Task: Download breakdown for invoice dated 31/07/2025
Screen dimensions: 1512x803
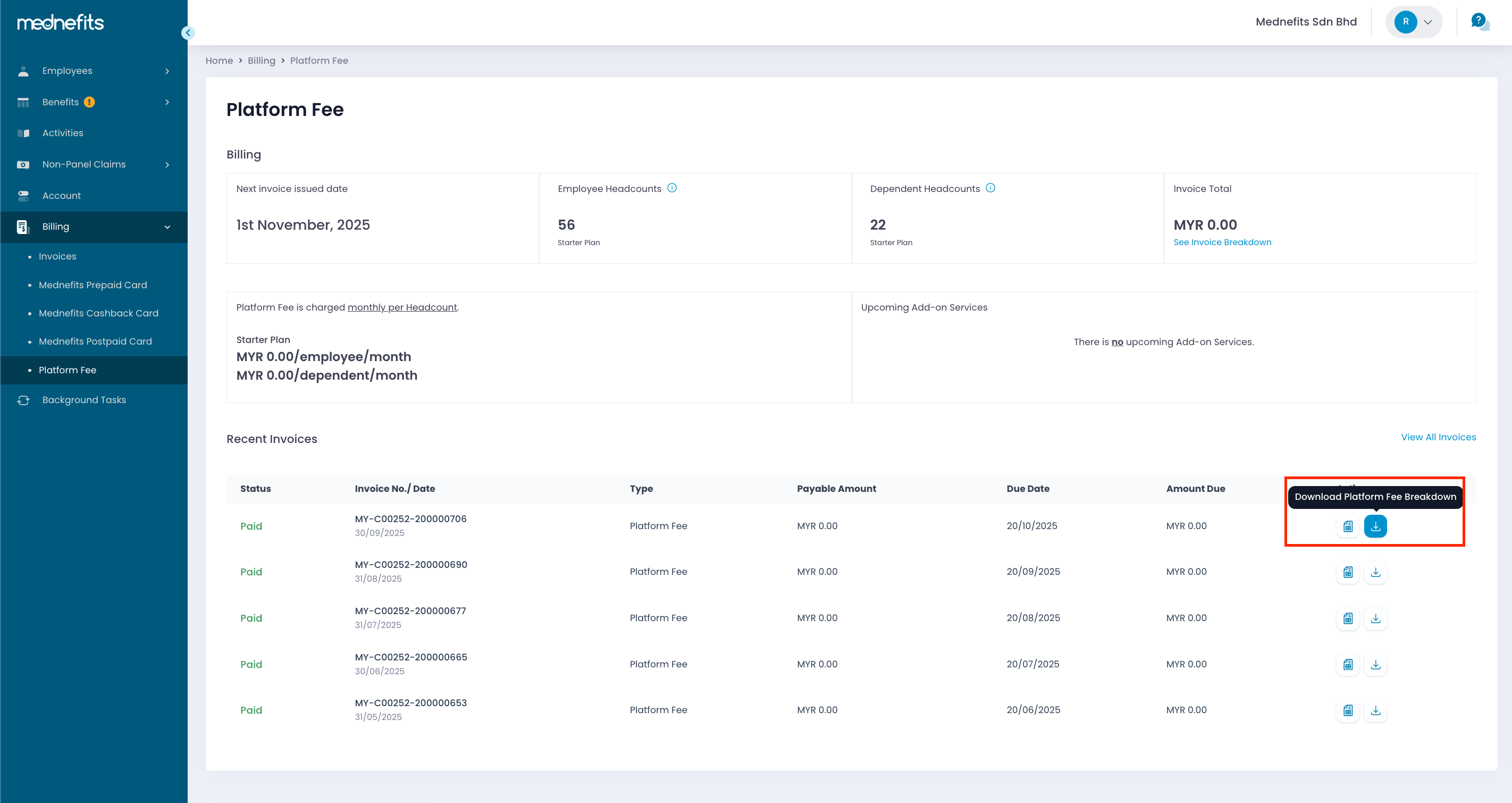Action: 1375,618
